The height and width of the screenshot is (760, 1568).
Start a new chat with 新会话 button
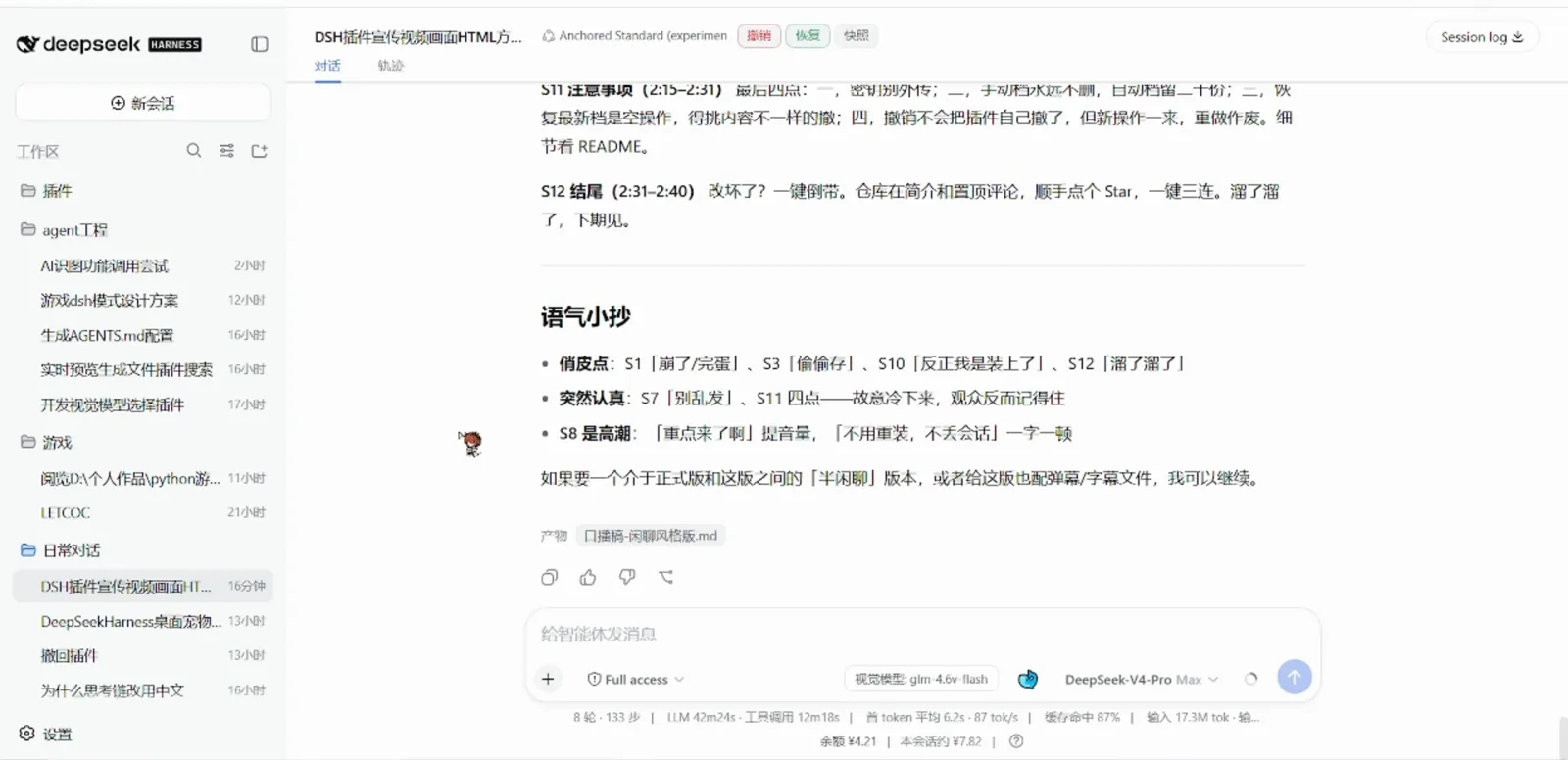tap(143, 103)
